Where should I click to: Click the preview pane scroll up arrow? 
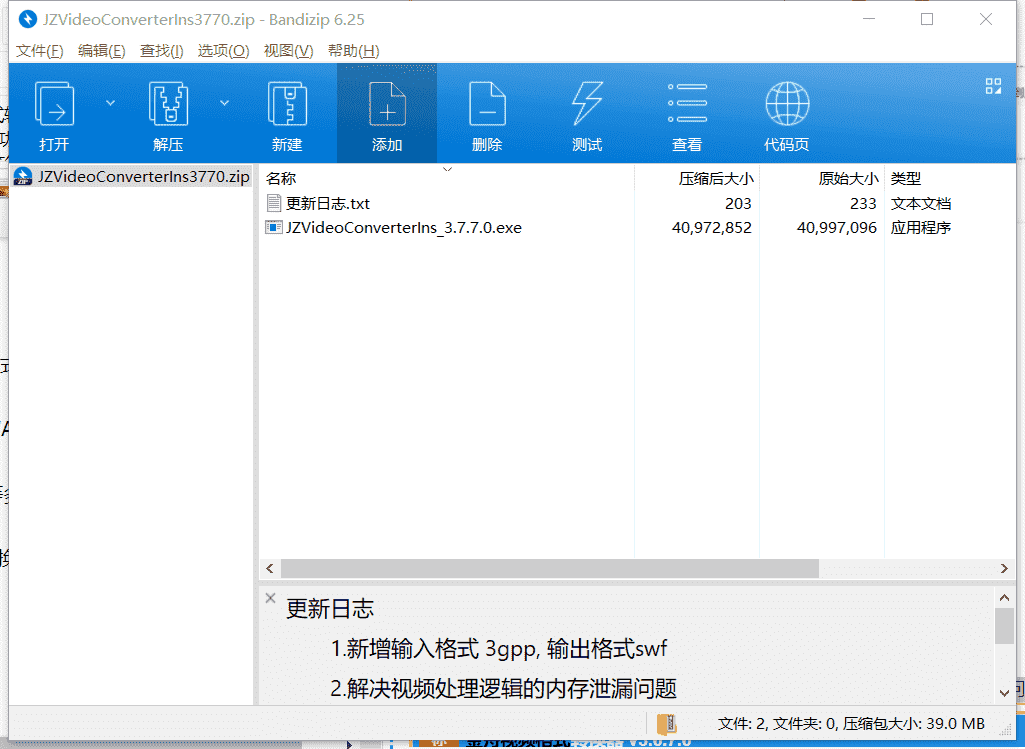[1004, 597]
